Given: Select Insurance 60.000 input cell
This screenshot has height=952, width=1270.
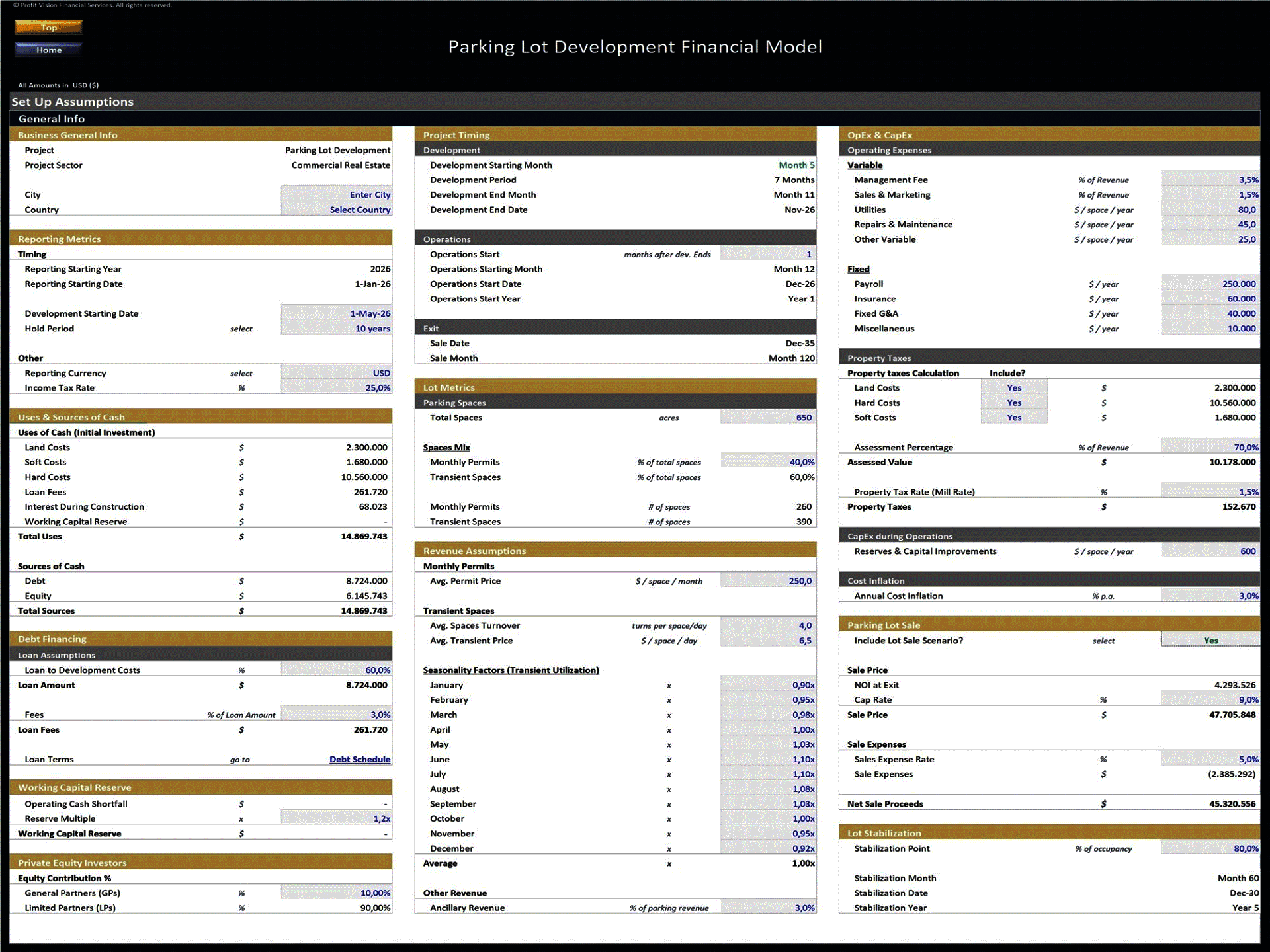Looking at the screenshot, I should 1210,299.
